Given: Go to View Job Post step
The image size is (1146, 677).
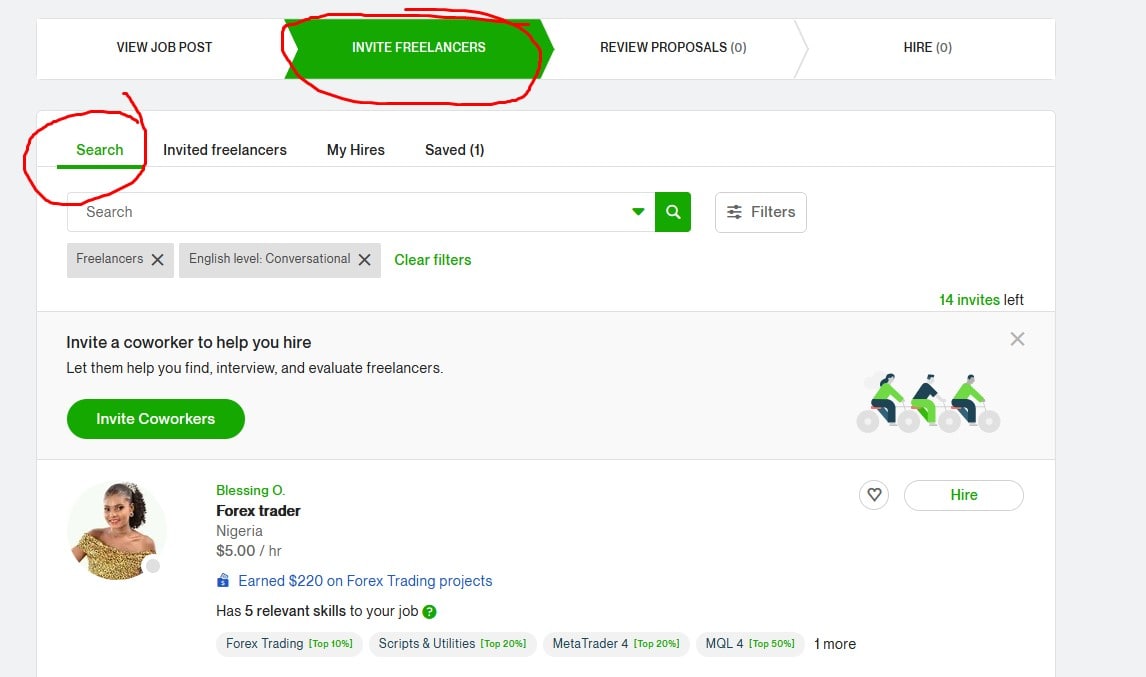Looking at the screenshot, I should 164,48.
